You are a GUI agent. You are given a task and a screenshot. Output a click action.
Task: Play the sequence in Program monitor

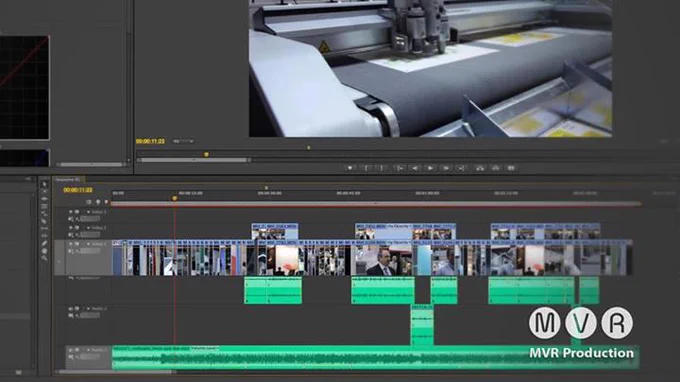pos(430,168)
